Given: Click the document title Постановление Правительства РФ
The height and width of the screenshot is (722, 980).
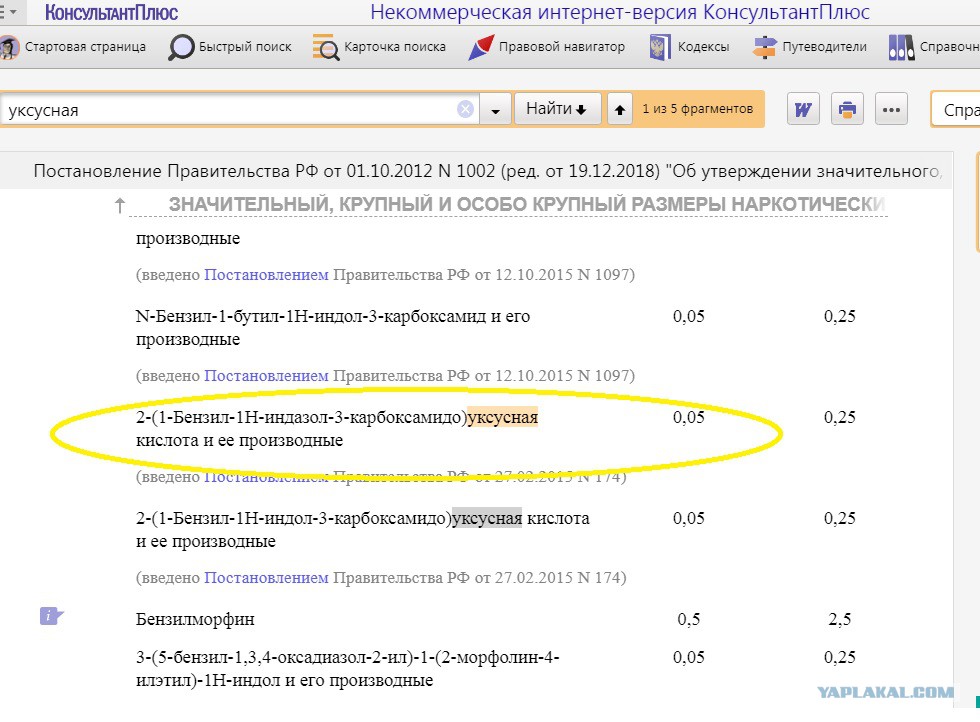Looking at the screenshot, I should 488,171.
